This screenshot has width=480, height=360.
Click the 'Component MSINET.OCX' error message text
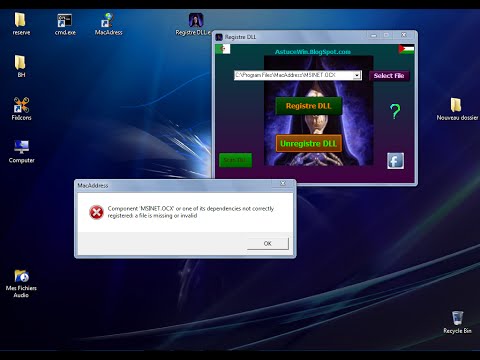(x=191, y=212)
